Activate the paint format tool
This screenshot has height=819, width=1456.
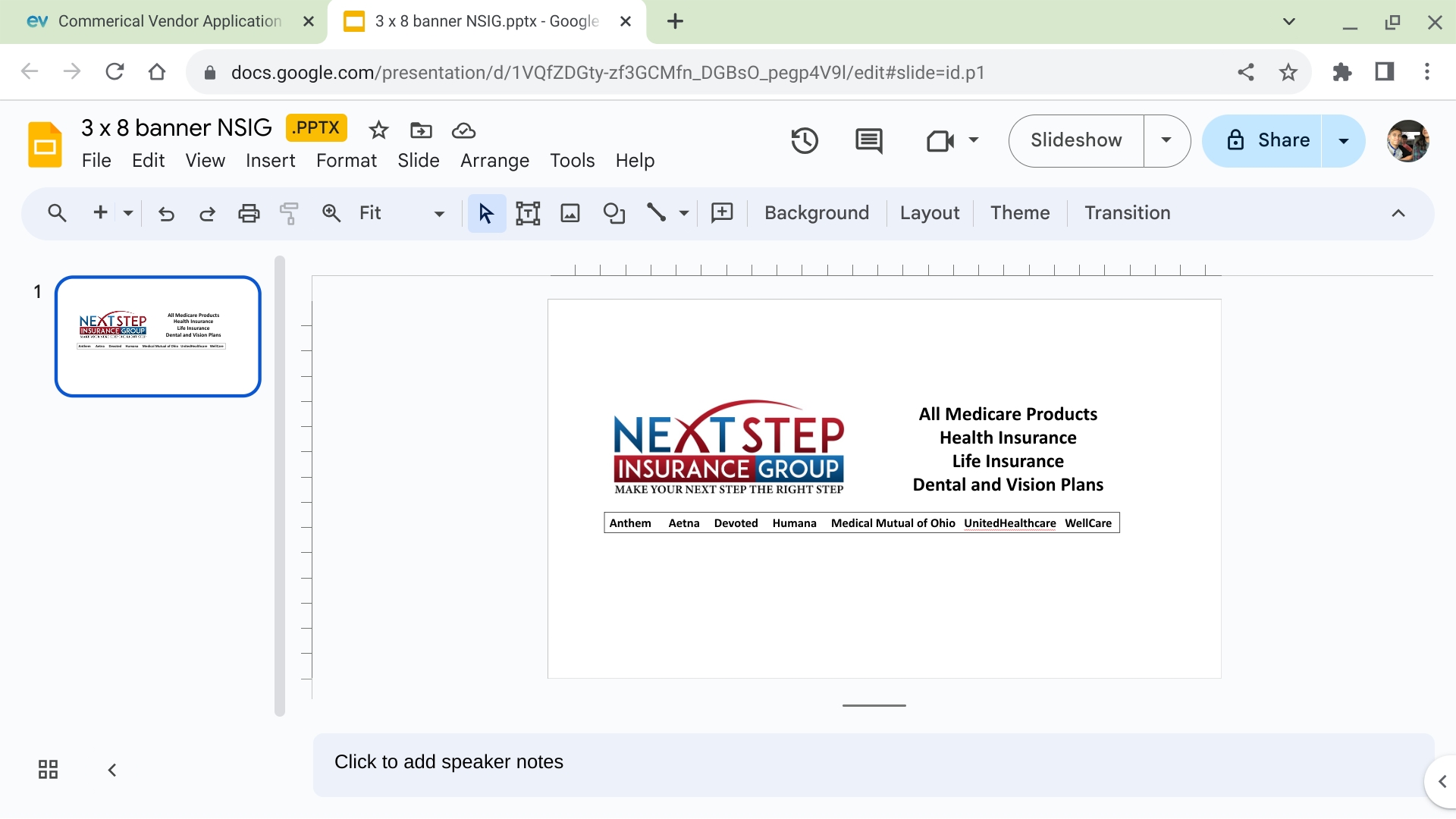[289, 214]
